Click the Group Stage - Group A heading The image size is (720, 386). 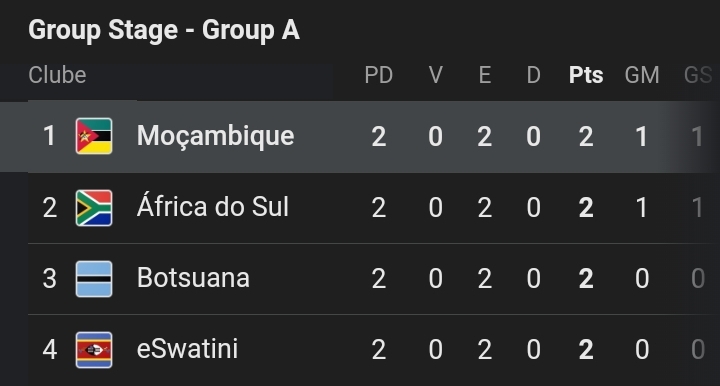[x=164, y=30]
